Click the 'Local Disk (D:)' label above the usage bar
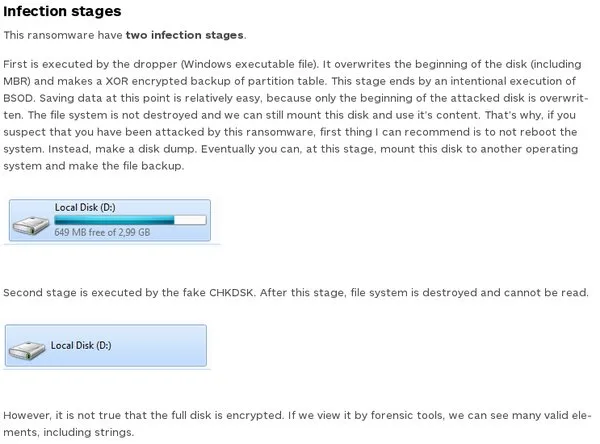The height and width of the screenshot is (444, 600). point(85,207)
